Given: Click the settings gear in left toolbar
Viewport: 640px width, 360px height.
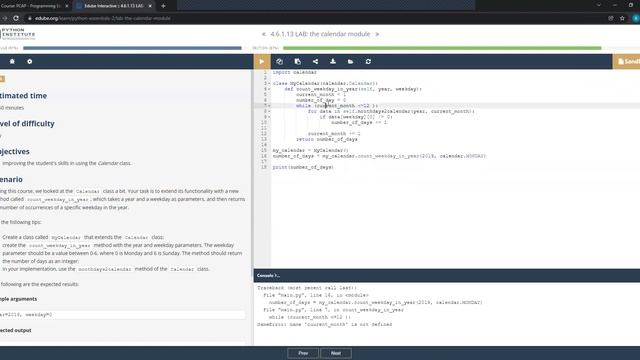Looking at the screenshot, I should [x=29, y=62].
